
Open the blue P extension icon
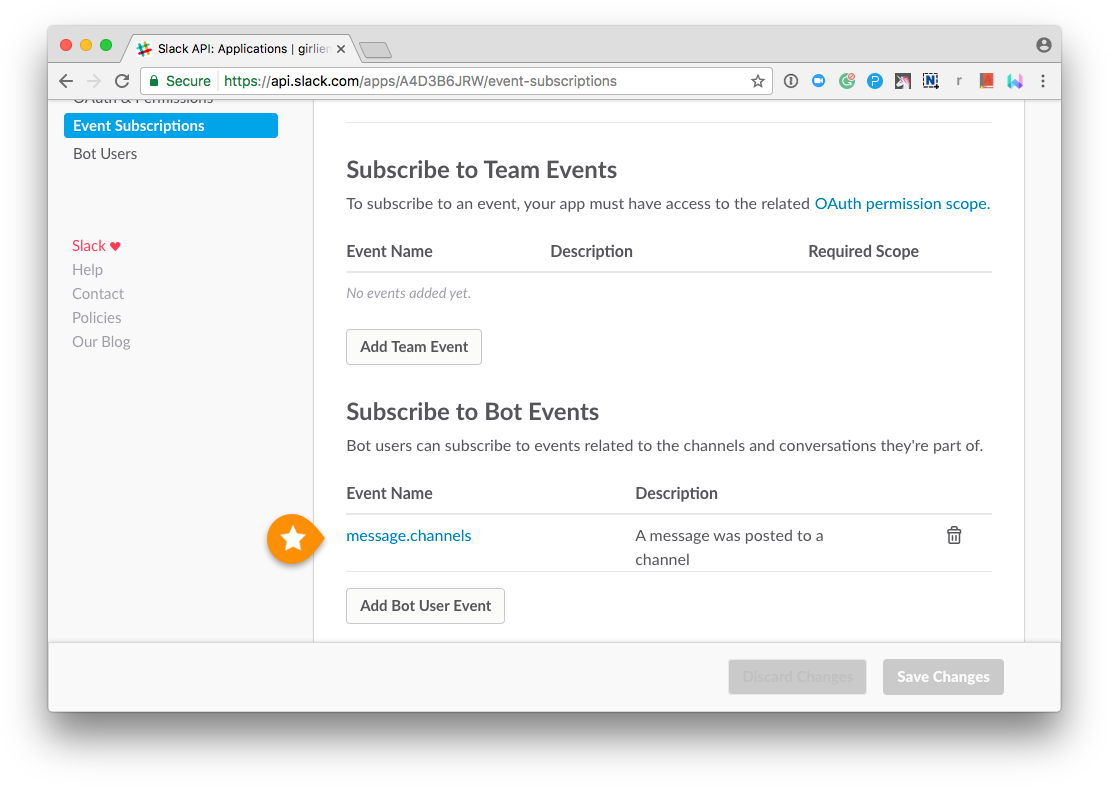875,81
